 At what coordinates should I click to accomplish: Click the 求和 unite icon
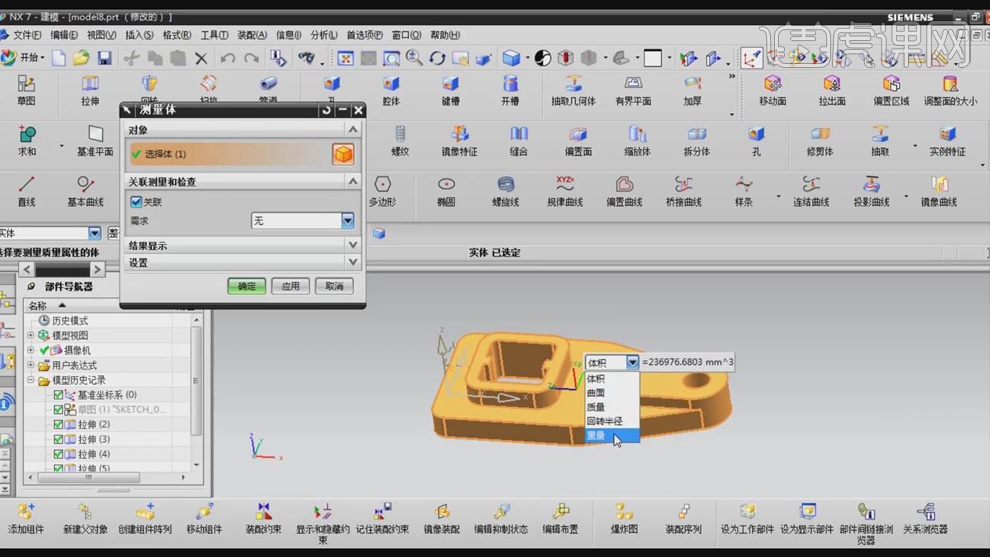pyautogui.click(x=27, y=141)
